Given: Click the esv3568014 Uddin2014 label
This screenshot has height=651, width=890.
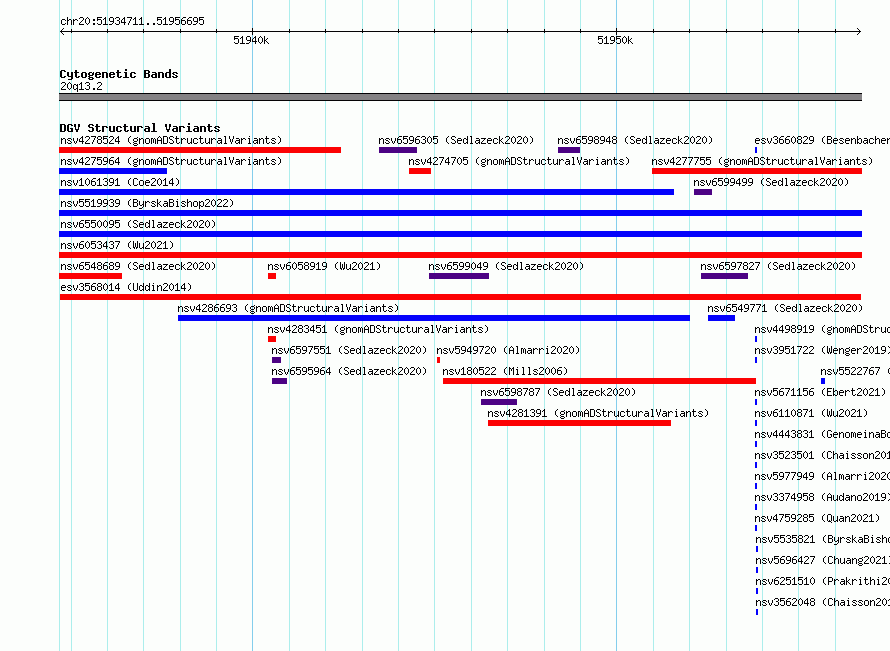Looking at the screenshot, I should tap(126, 287).
